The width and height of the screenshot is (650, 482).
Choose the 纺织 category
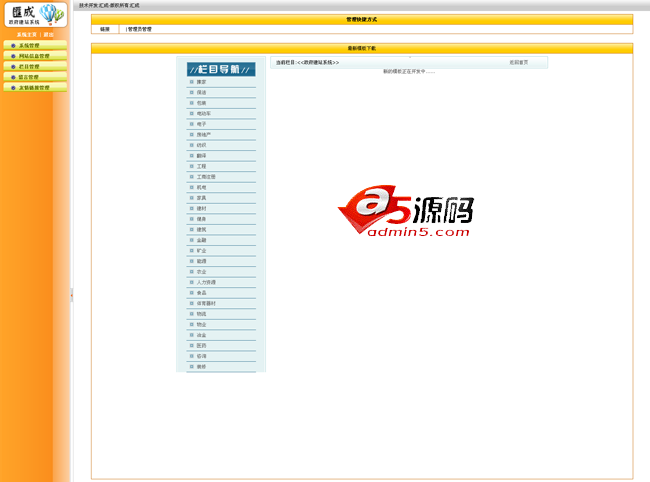(x=201, y=145)
